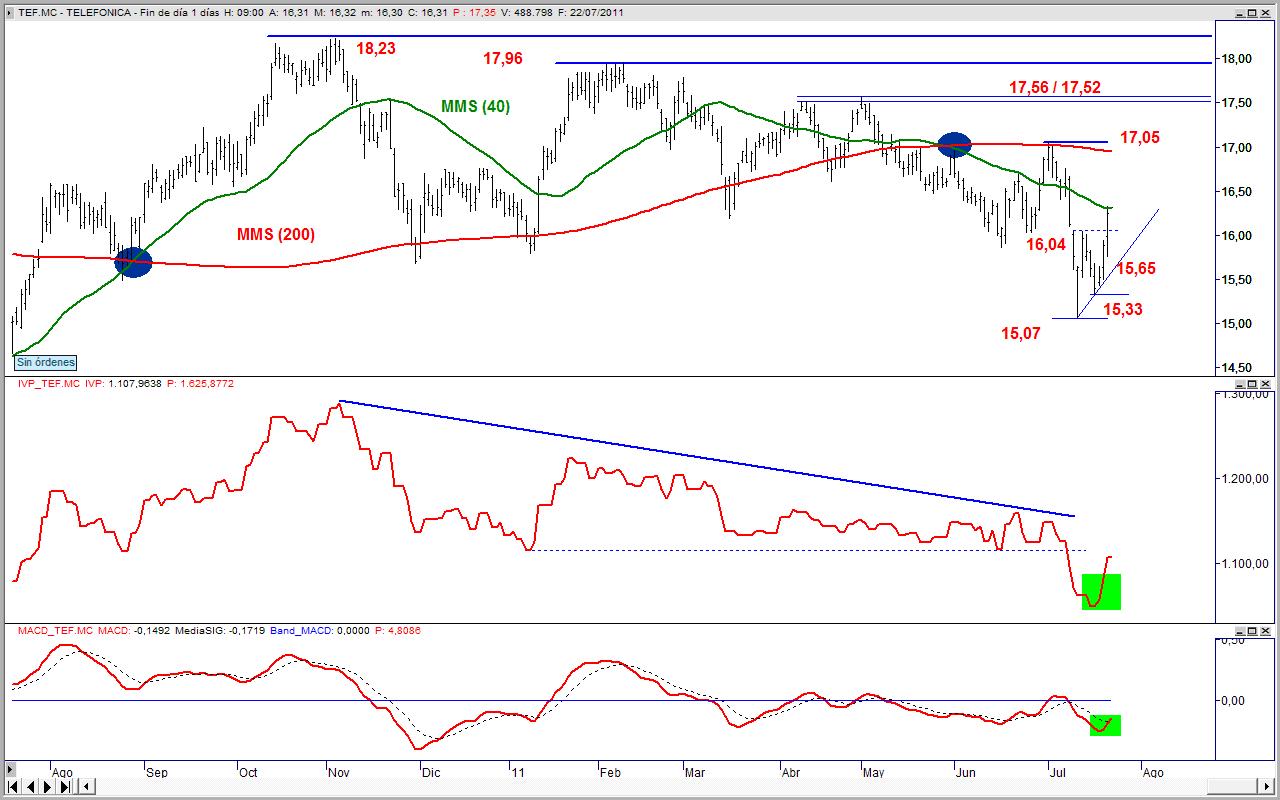Image resolution: width=1280 pixels, height=800 pixels.
Task: Click the MACD_TEF.MC panel header label
Action: [x=56, y=631]
